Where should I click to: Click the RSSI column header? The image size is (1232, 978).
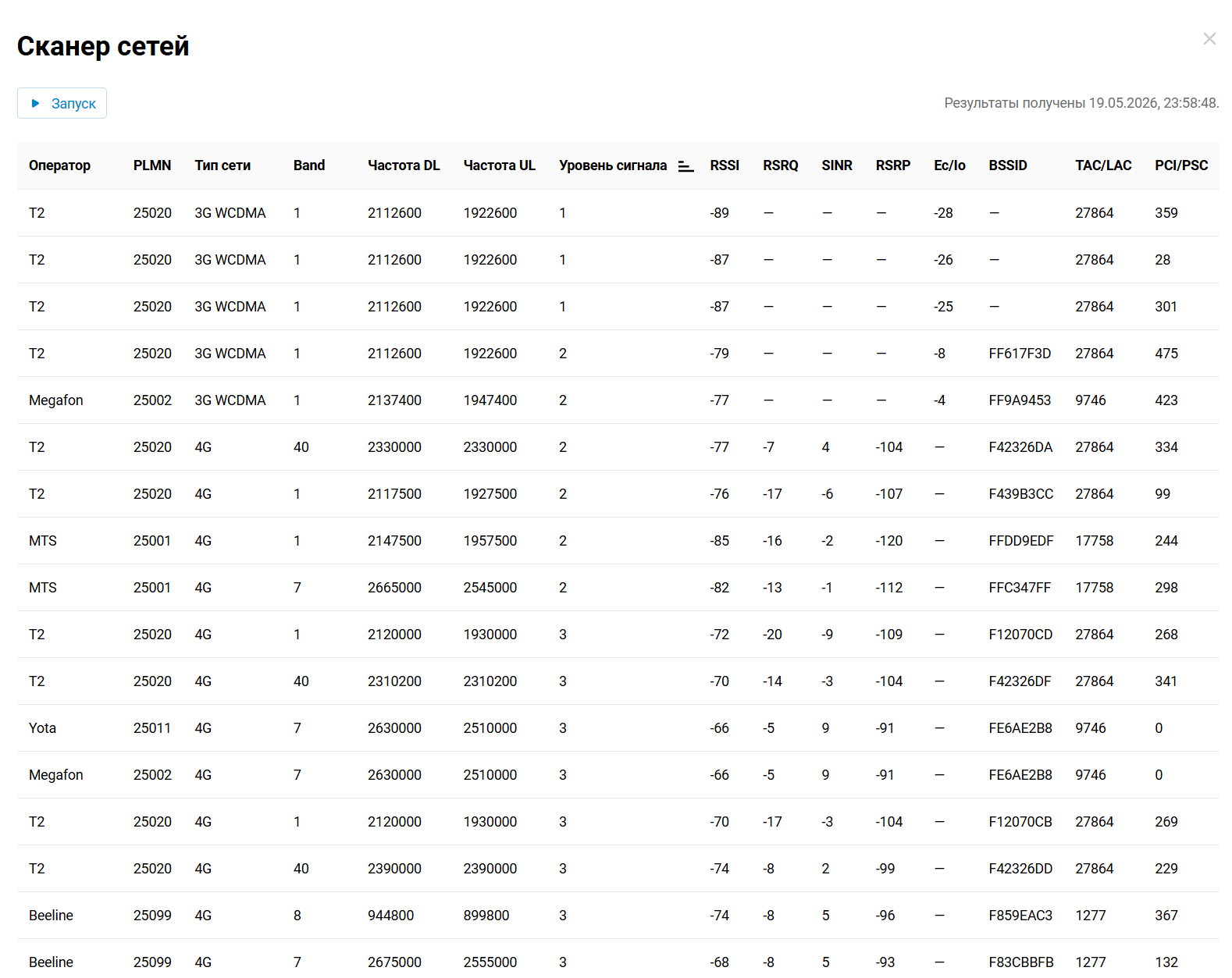point(725,165)
